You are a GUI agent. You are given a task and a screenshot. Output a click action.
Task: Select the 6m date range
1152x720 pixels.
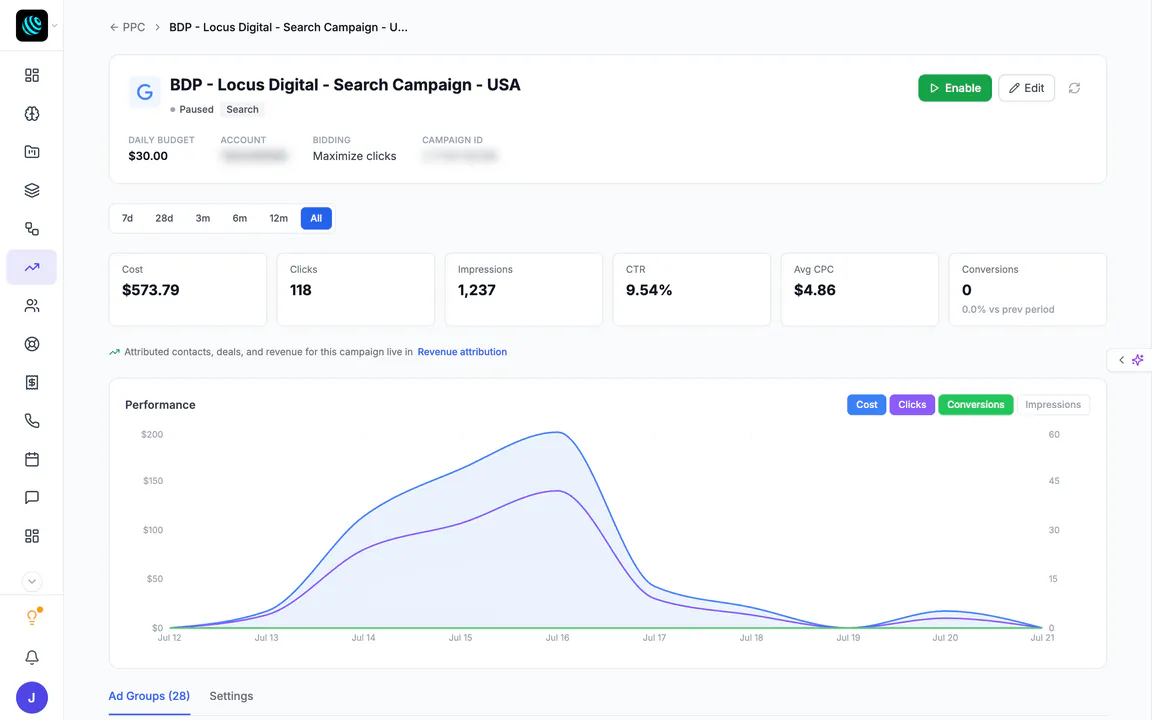240,218
